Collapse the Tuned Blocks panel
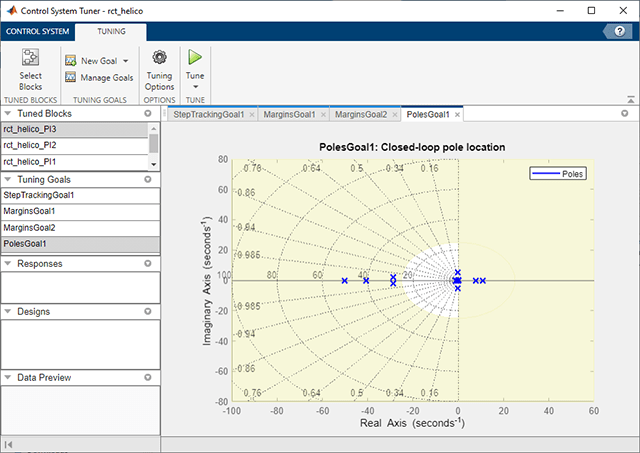 click(x=8, y=114)
